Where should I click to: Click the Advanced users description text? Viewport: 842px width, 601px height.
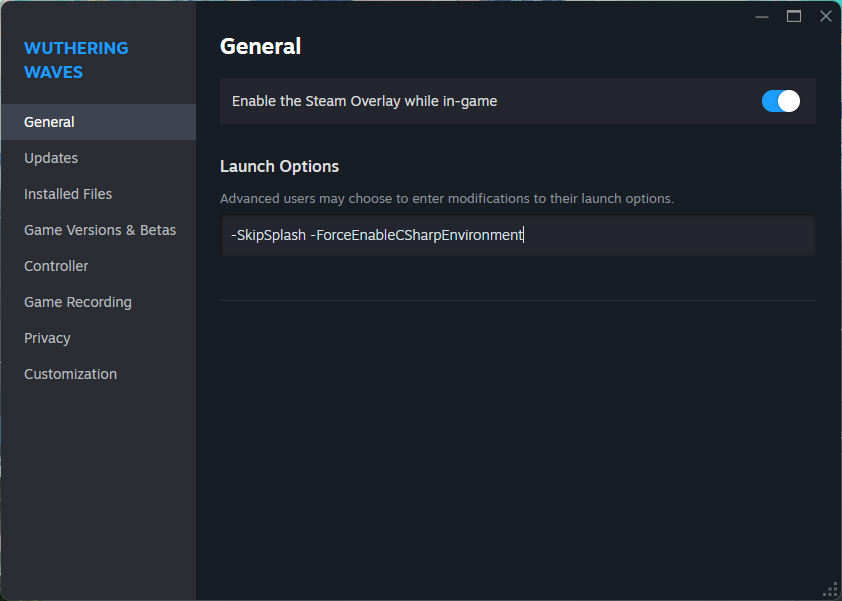click(x=447, y=199)
